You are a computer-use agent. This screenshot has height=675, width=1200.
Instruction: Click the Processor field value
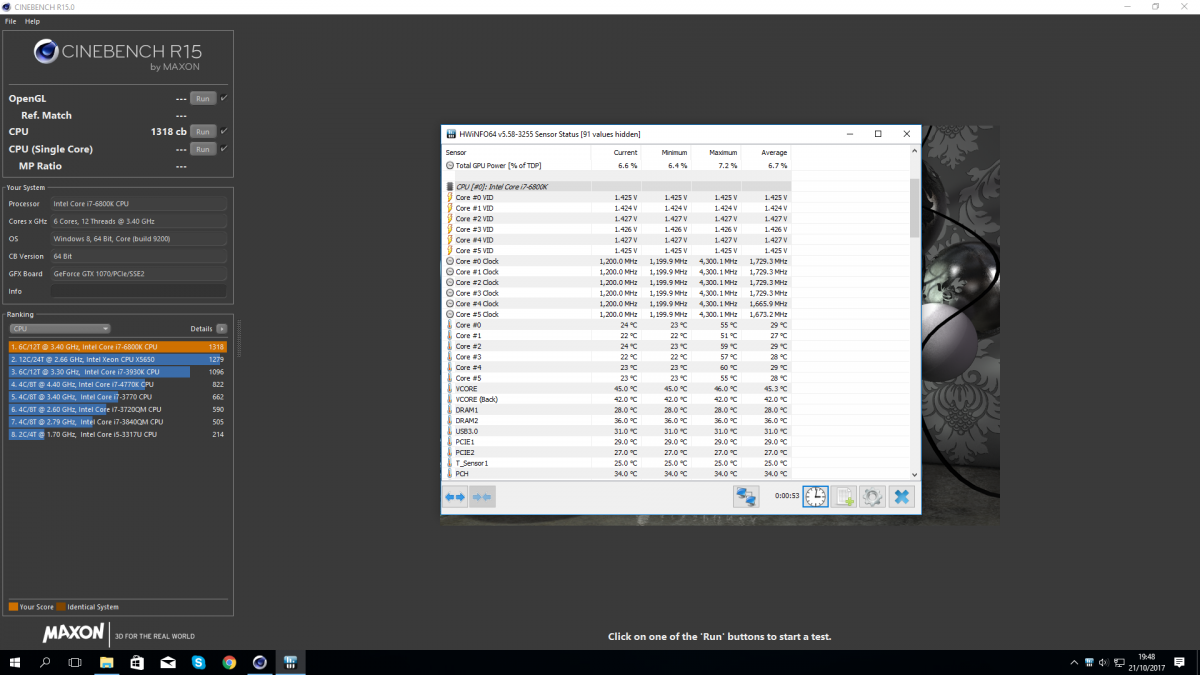click(x=139, y=203)
